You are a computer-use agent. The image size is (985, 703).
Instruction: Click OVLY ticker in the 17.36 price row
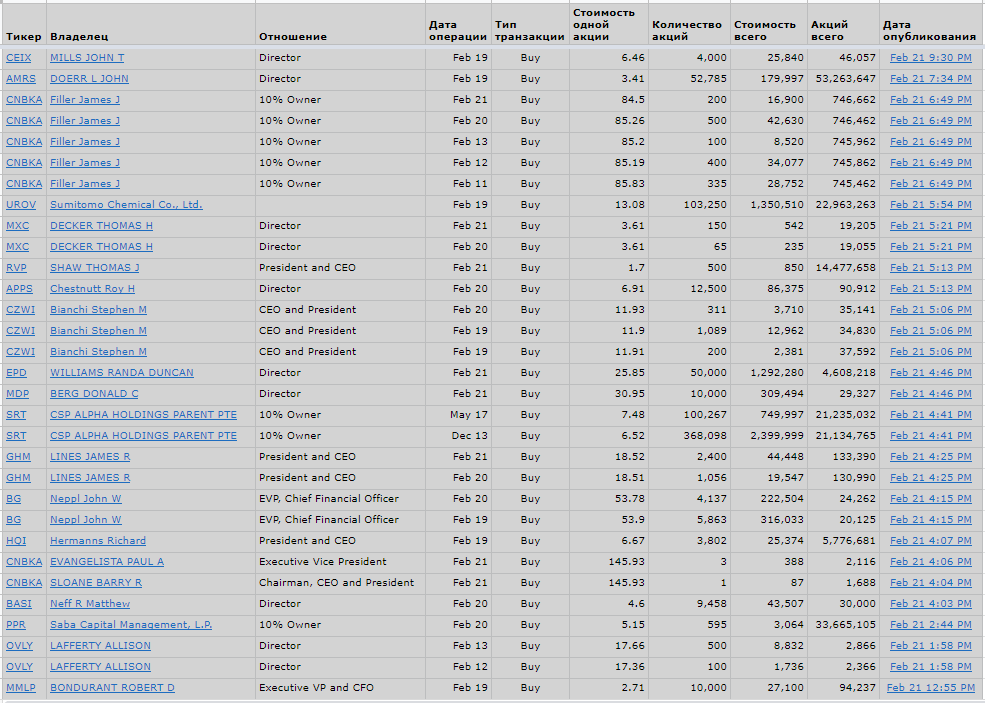tap(19, 667)
